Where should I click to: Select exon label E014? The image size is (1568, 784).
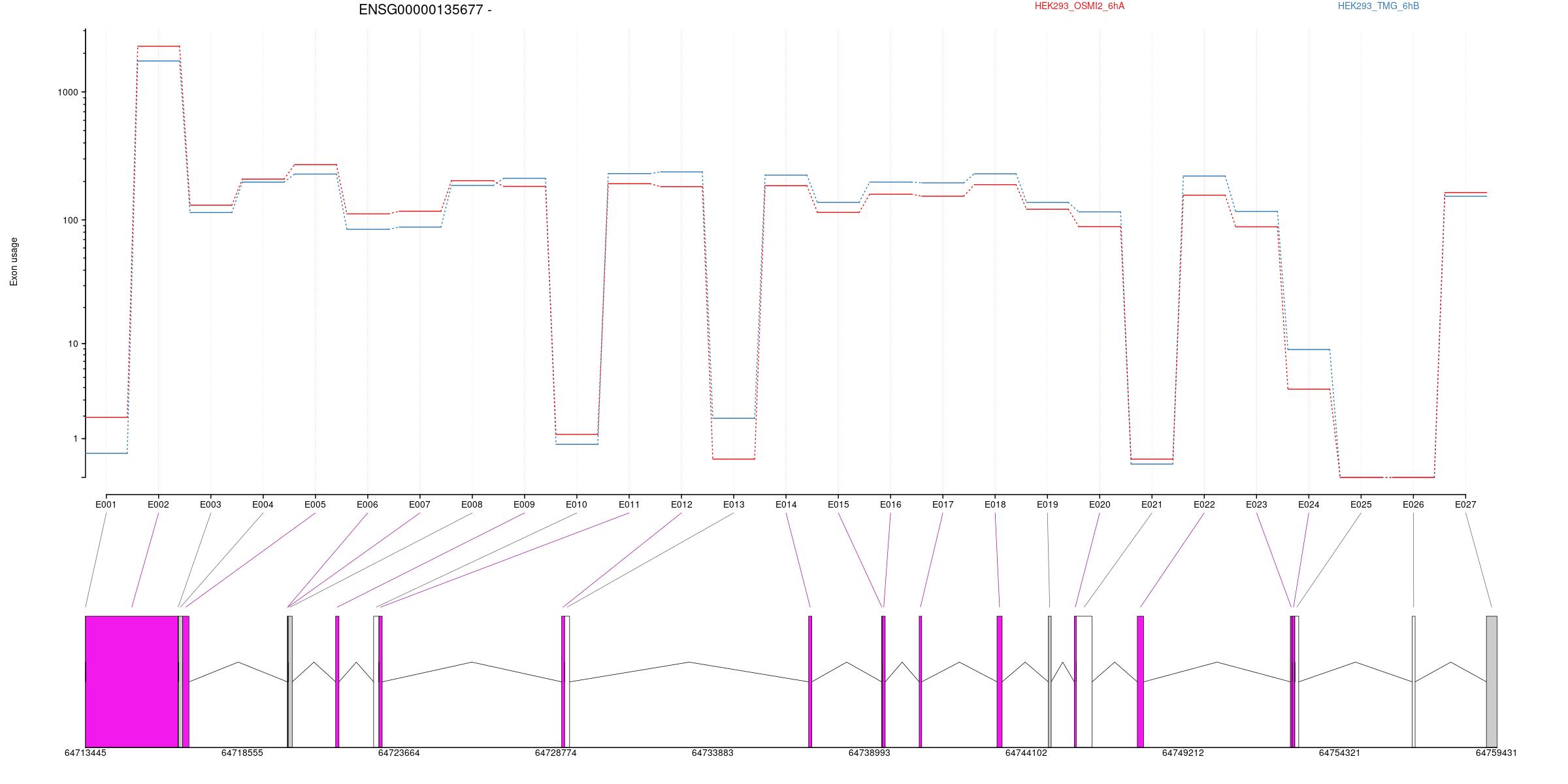(x=786, y=504)
